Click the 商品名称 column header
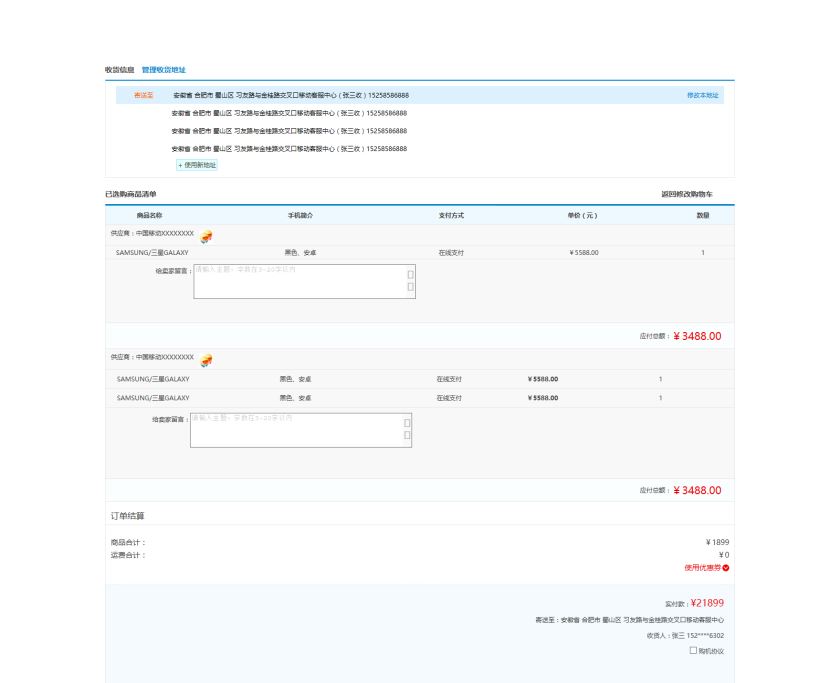Viewport: 840px width, 683px height. coord(149,215)
